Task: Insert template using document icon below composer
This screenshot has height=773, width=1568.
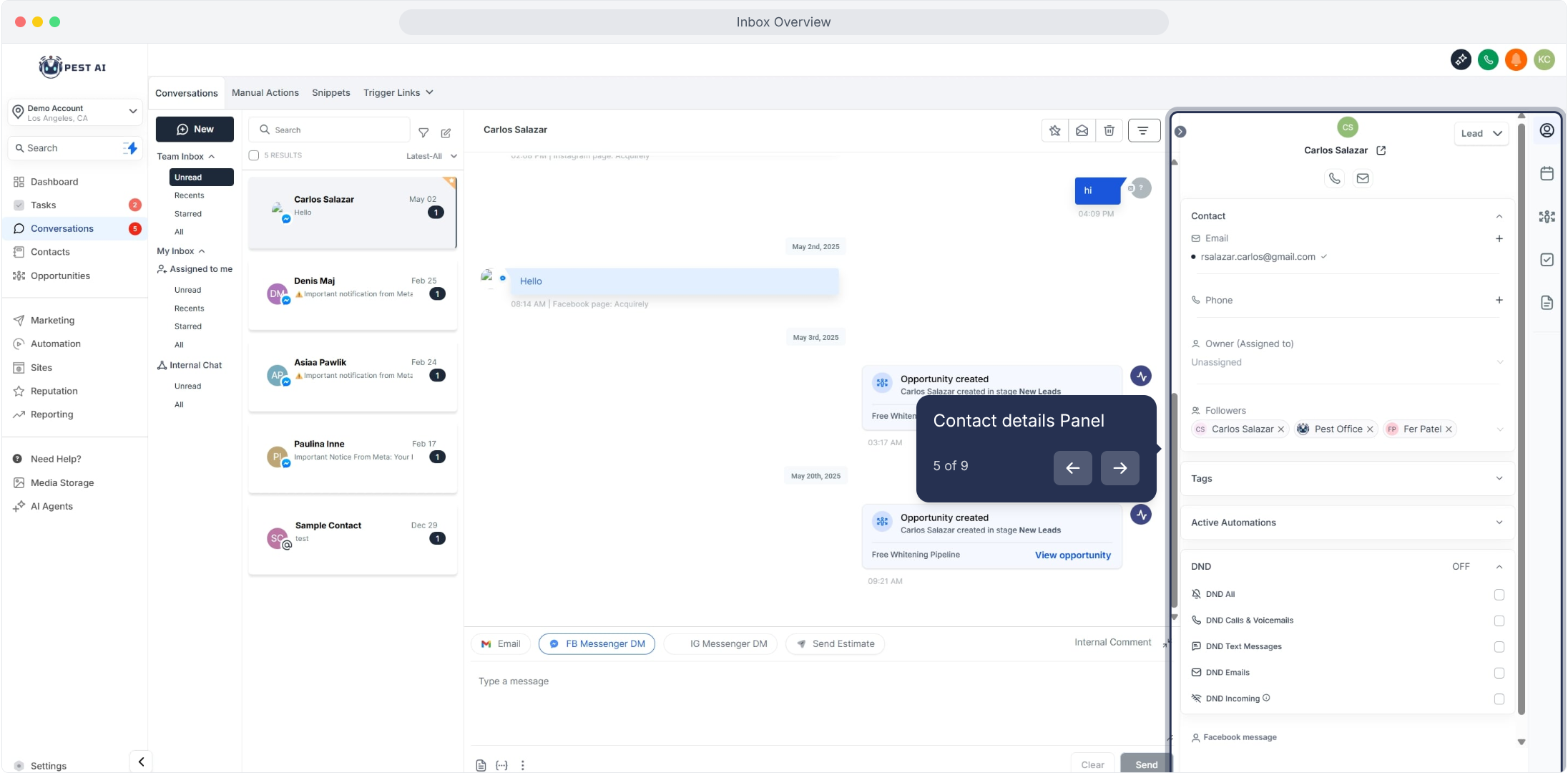Action: click(x=481, y=765)
